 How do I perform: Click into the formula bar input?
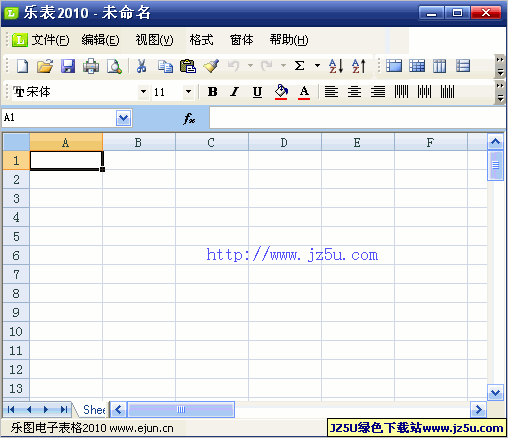(x=357, y=118)
